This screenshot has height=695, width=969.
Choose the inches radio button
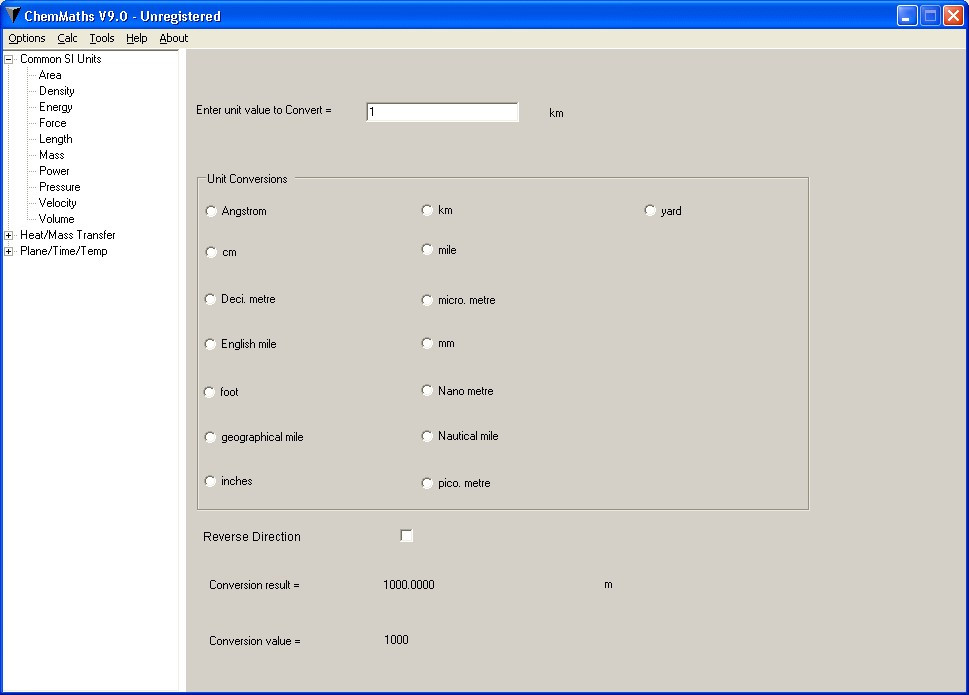[x=210, y=481]
